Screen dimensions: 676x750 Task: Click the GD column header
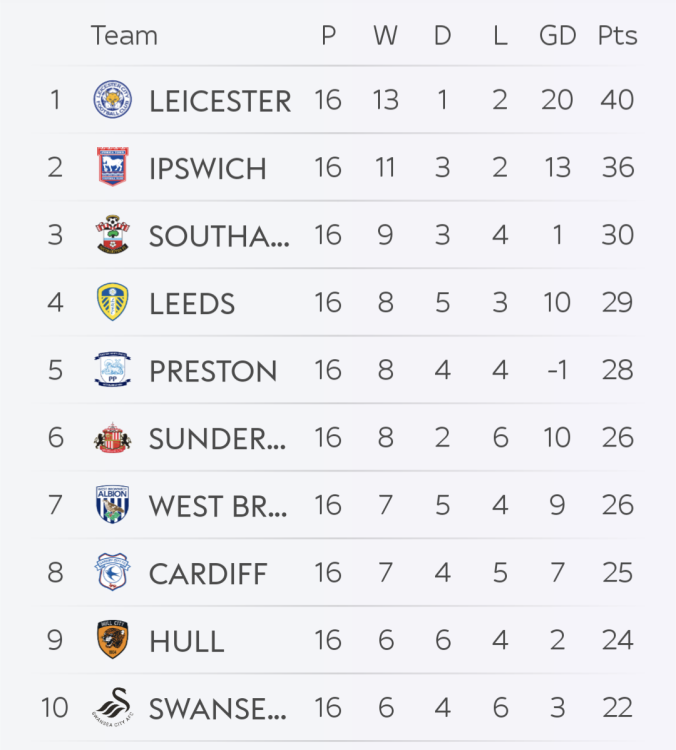(x=557, y=36)
